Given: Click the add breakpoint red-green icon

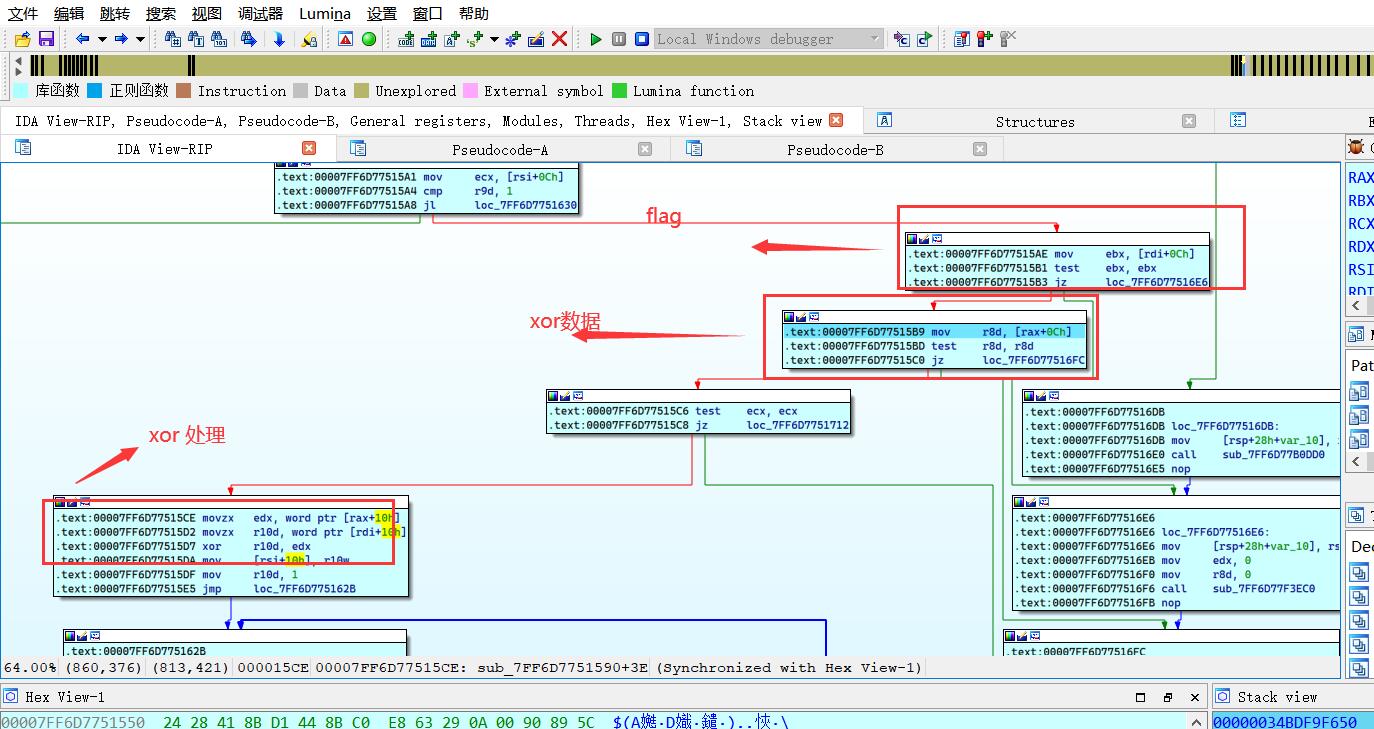Looking at the screenshot, I should coord(985,39).
